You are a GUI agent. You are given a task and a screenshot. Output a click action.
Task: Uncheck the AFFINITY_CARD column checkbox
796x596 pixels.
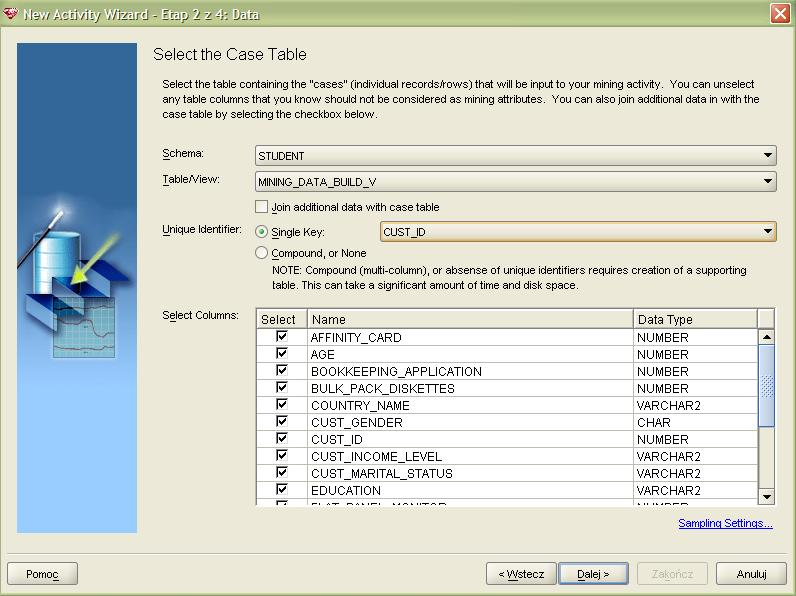(x=282, y=337)
